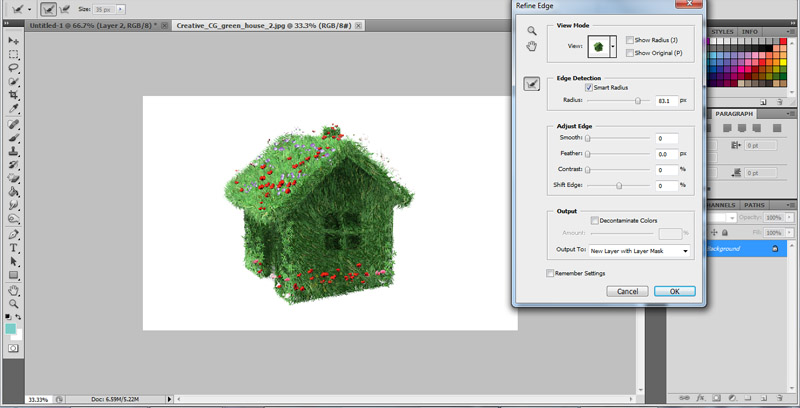The height and width of the screenshot is (408, 800).
Task: Confirm Refine Edge with OK button
Action: tap(675, 291)
